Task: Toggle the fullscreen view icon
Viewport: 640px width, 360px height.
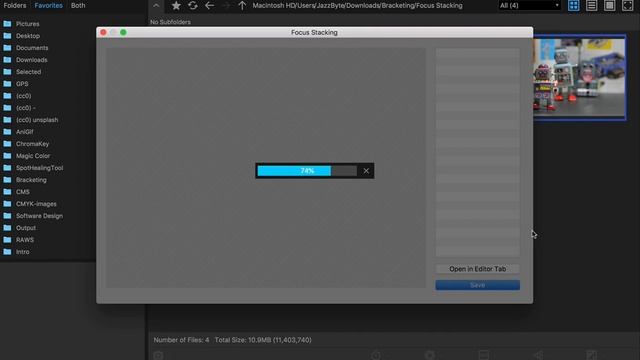Action: (x=627, y=5)
